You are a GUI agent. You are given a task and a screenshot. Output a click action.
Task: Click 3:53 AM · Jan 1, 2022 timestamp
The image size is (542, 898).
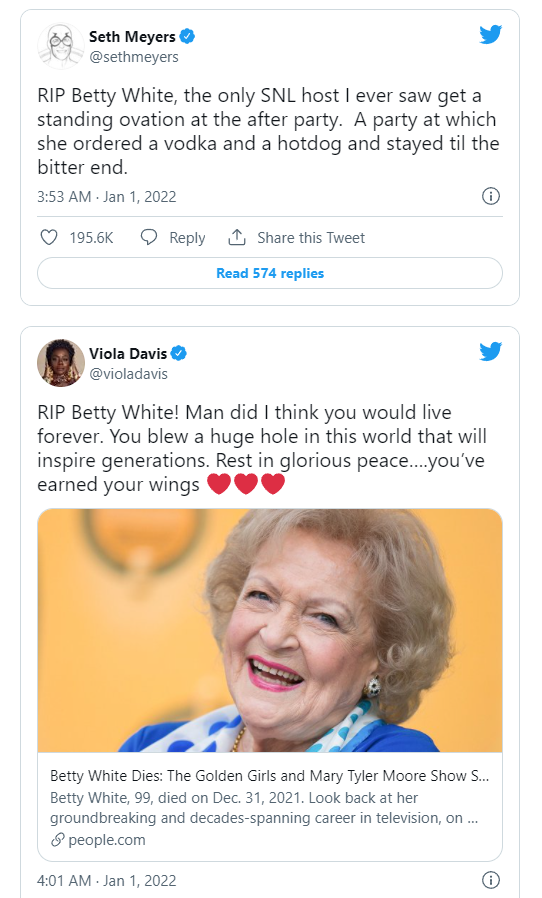click(x=107, y=196)
